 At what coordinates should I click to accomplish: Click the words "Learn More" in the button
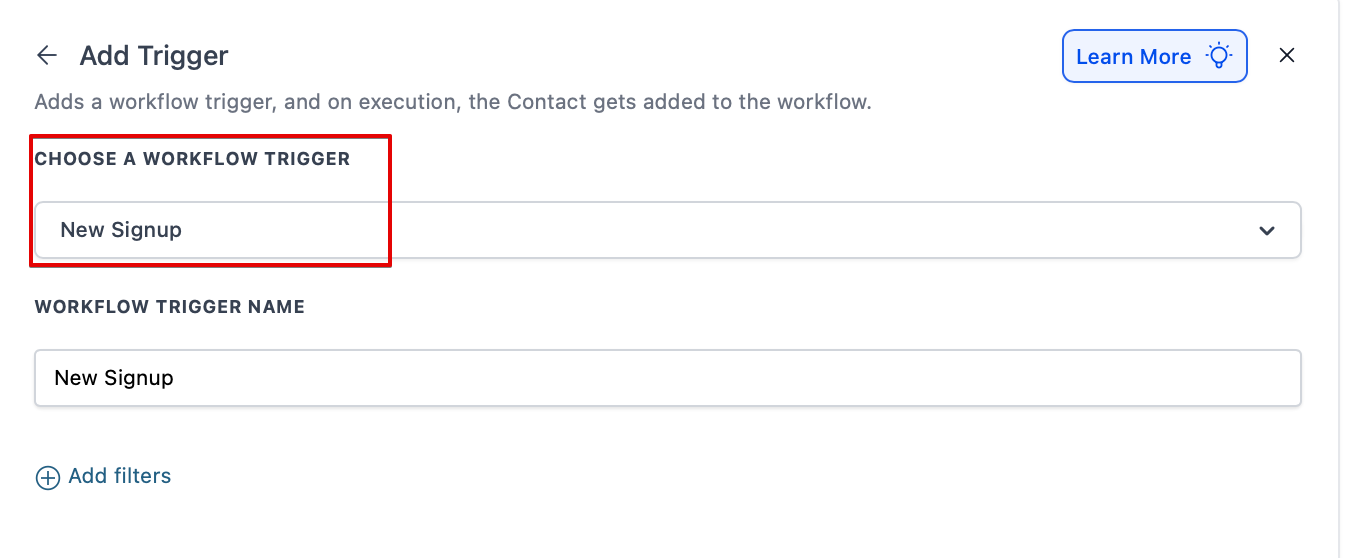pyautogui.click(x=1133, y=57)
